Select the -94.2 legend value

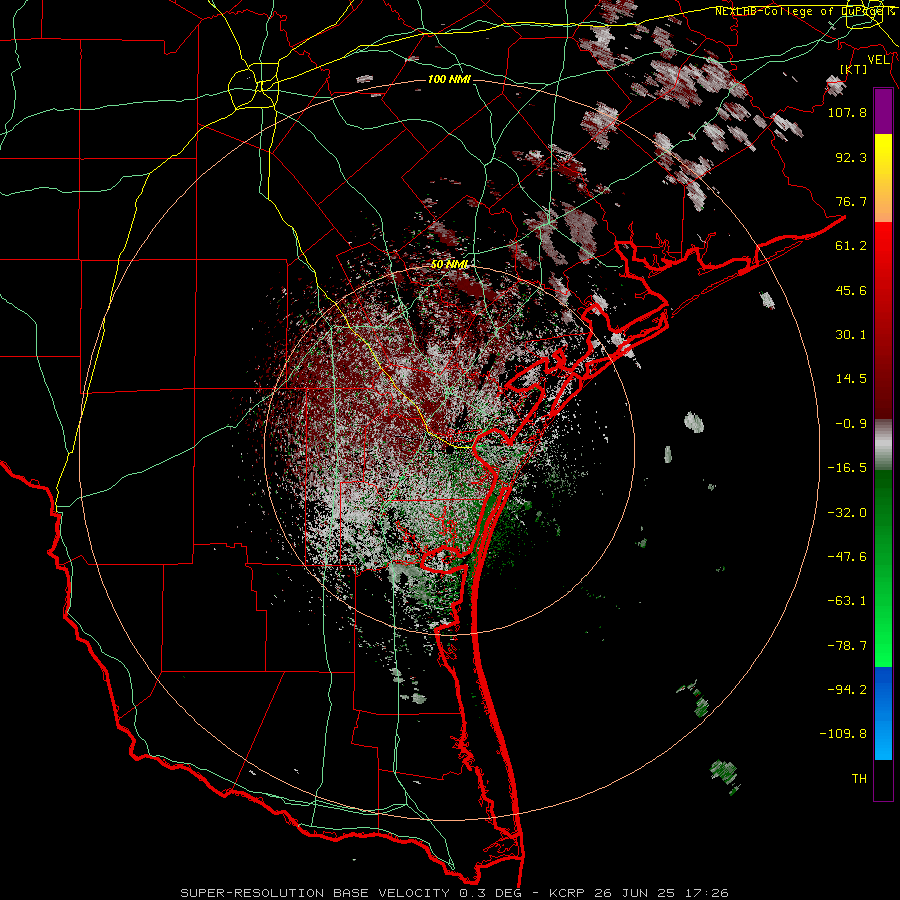pos(847,690)
